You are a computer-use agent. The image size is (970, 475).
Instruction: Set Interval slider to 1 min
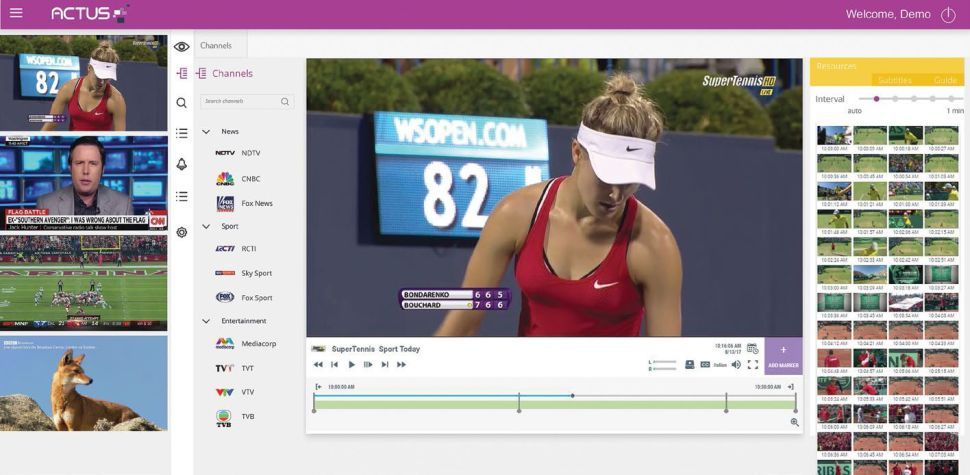point(955,99)
